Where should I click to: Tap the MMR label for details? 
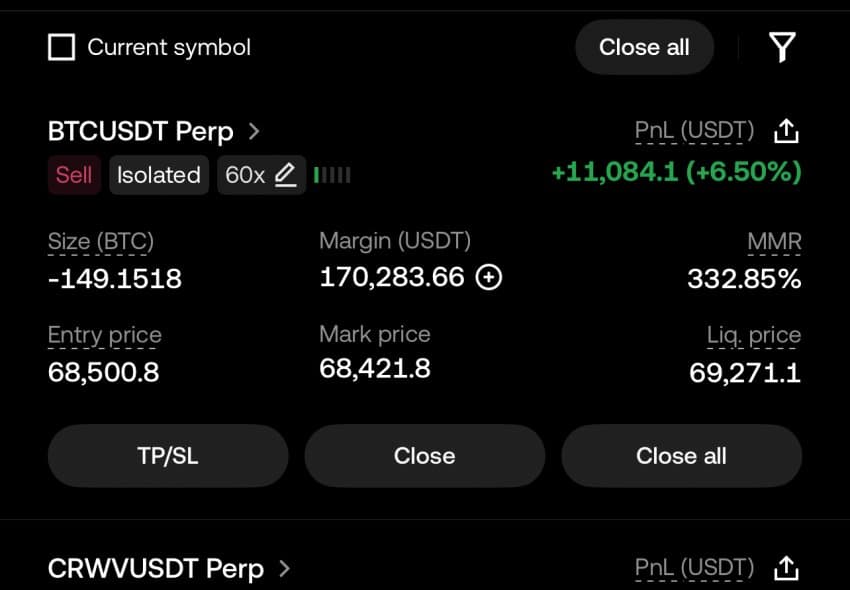point(774,241)
